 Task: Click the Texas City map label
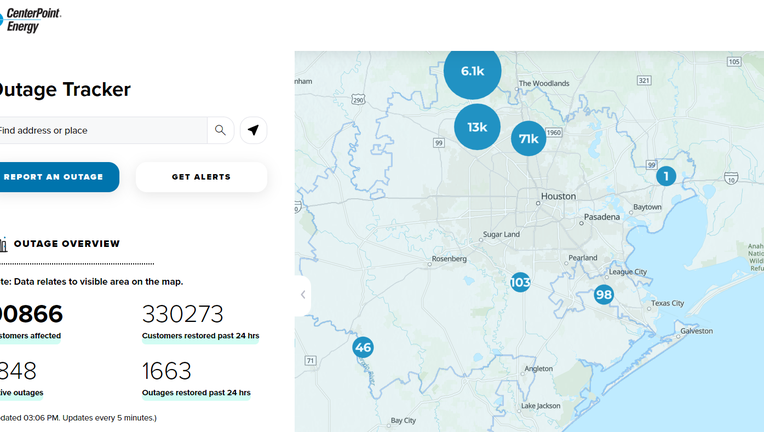[x=668, y=303]
